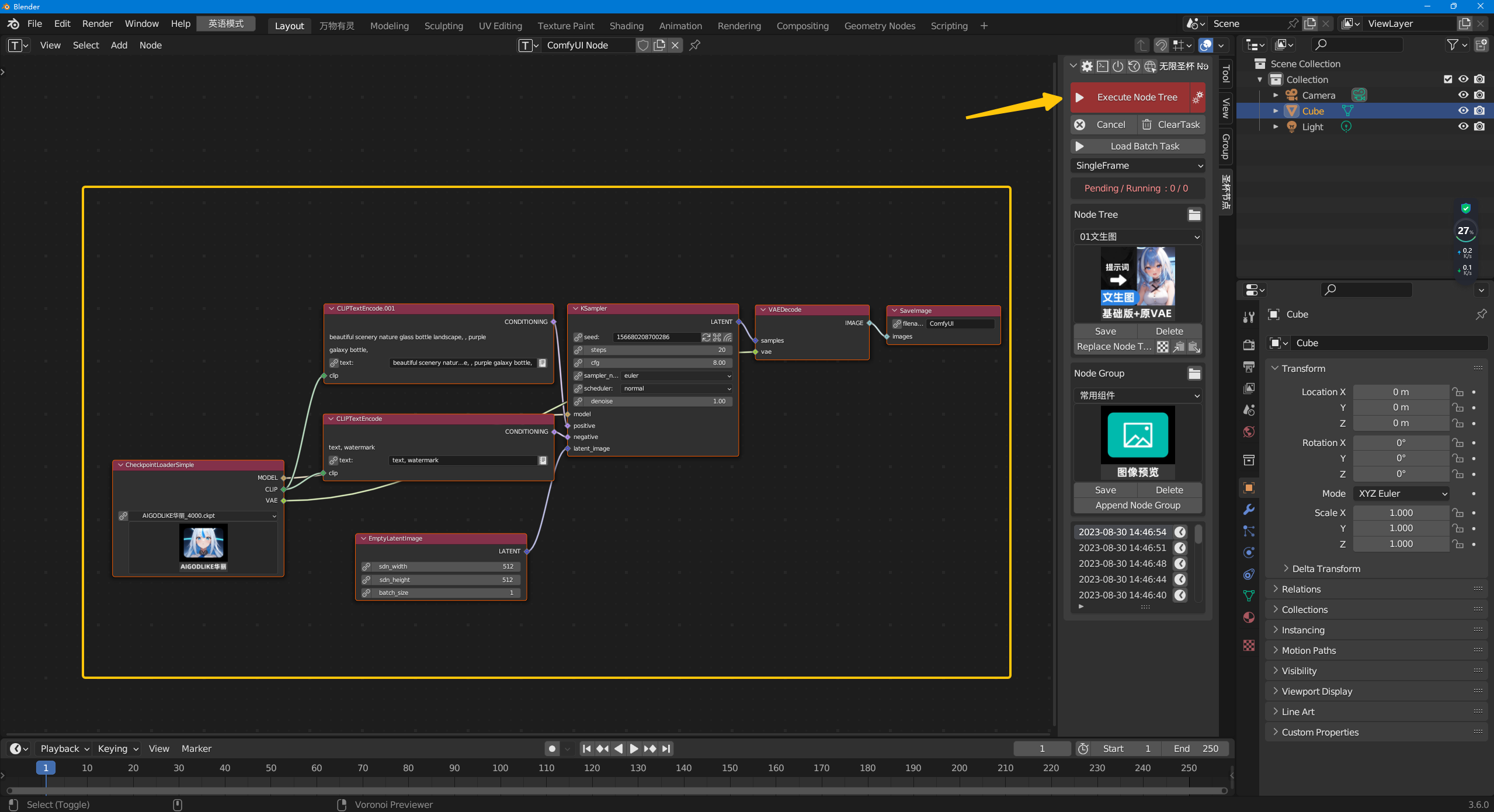Pin the ComfyUI Node tree

[694, 46]
